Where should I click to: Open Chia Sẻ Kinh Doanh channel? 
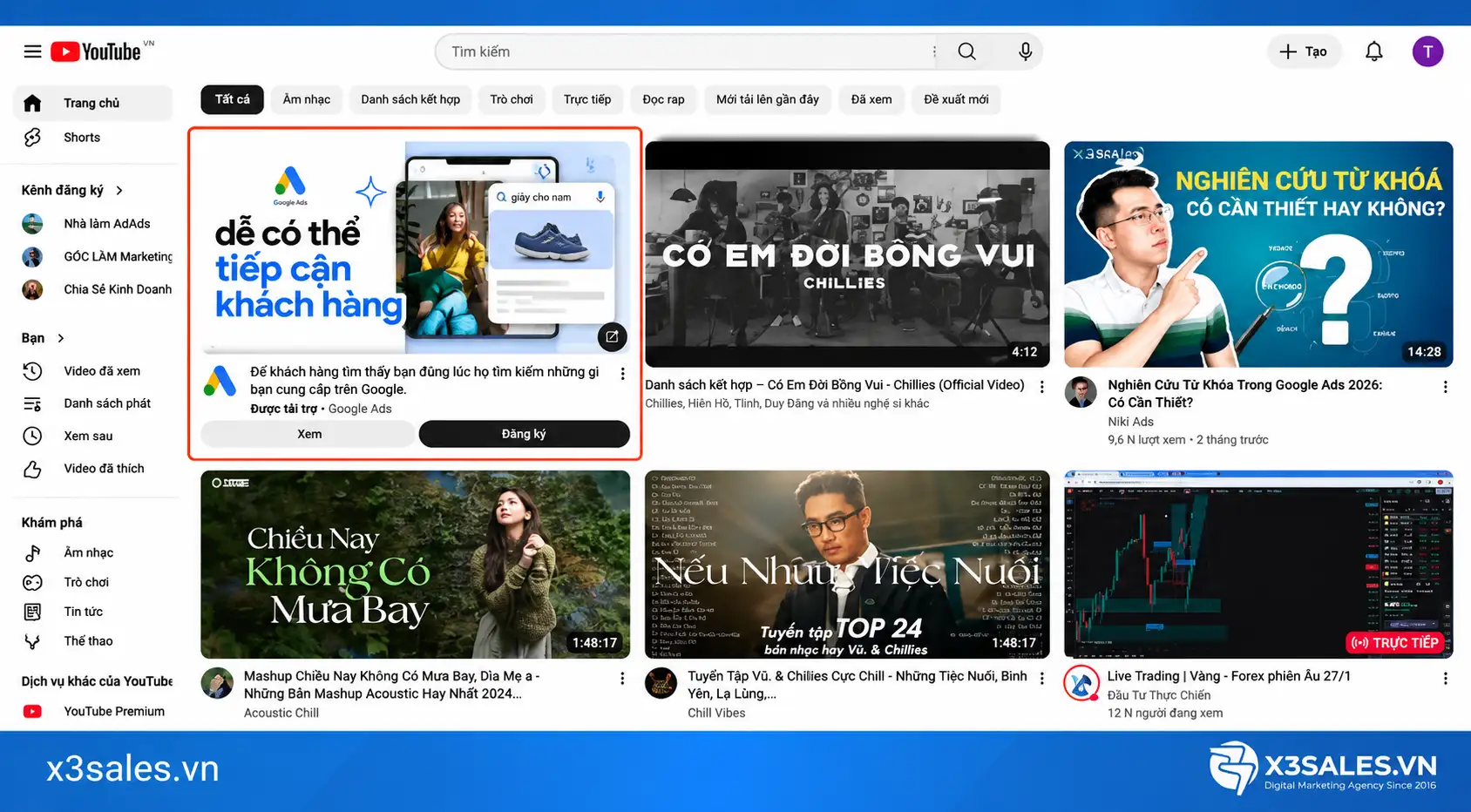click(x=96, y=289)
